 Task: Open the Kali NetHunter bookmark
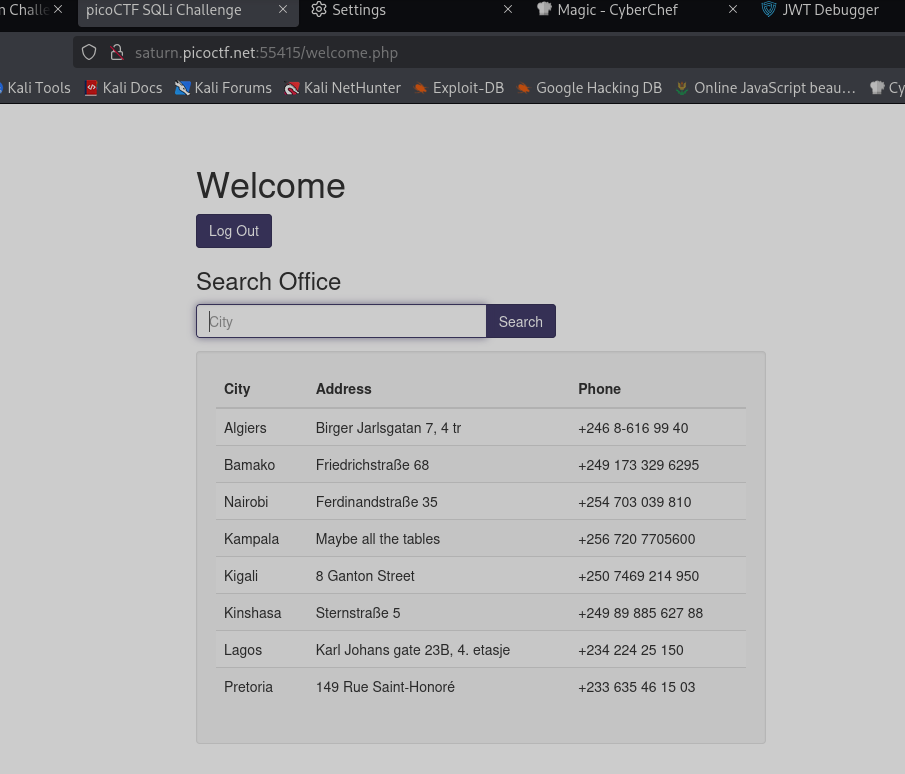click(342, 88)
